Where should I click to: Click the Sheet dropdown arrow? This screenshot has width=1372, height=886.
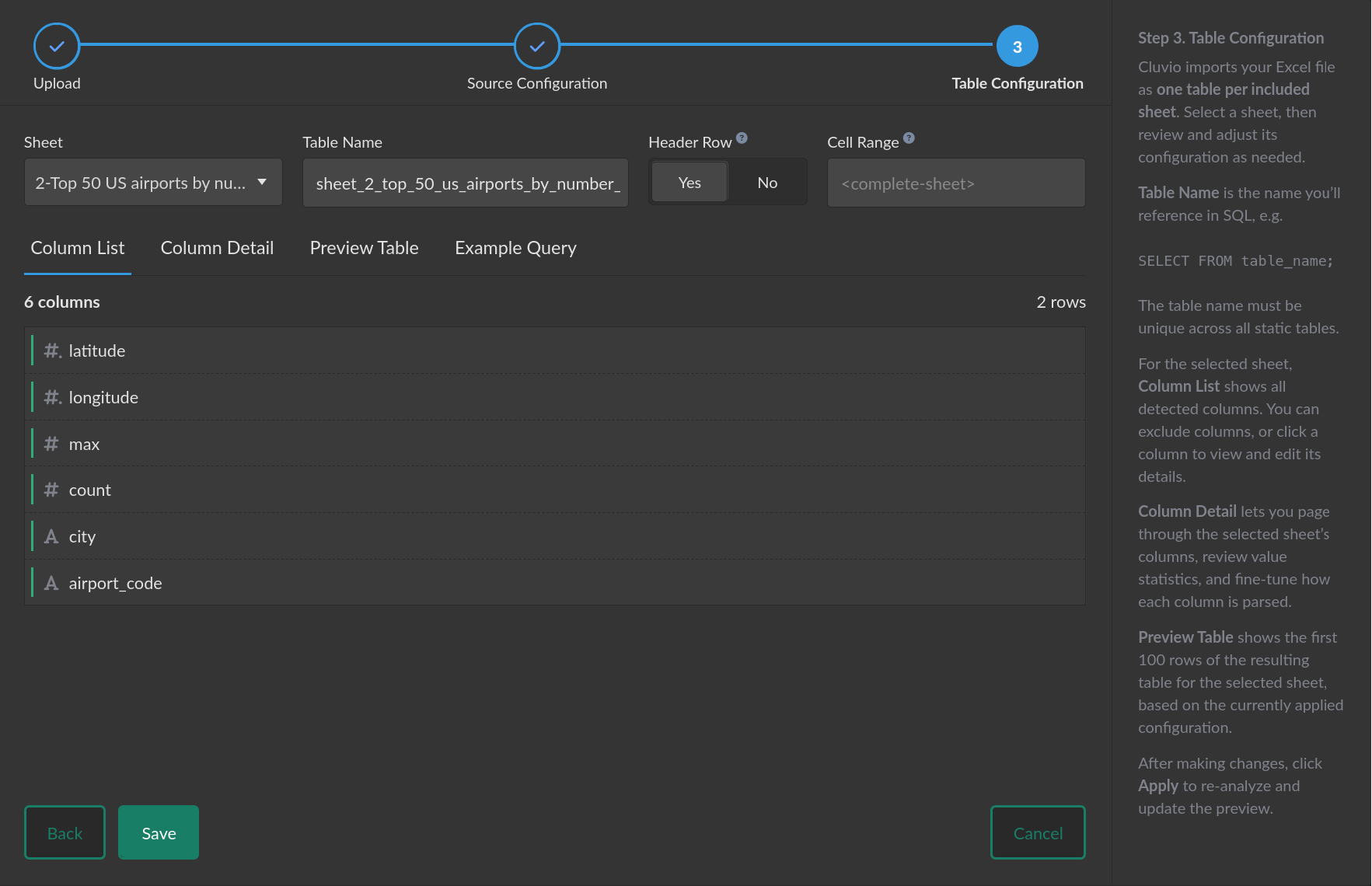262,182
